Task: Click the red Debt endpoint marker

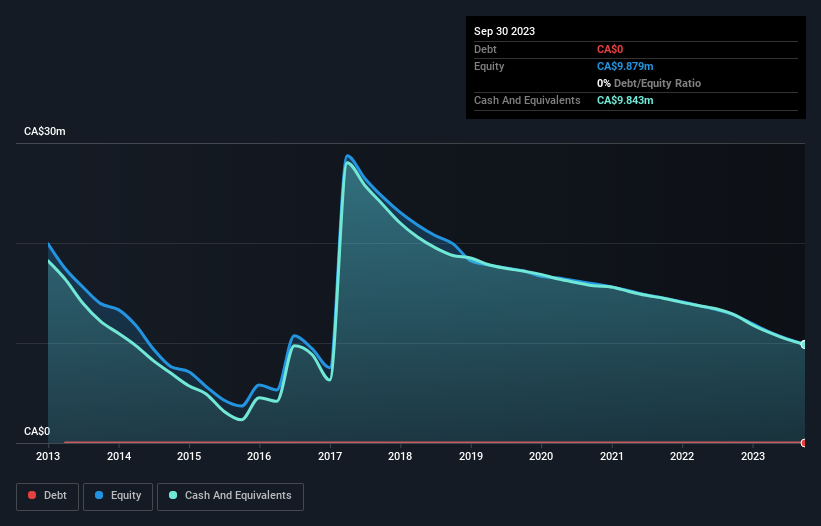Action: [x=804, y=443]
